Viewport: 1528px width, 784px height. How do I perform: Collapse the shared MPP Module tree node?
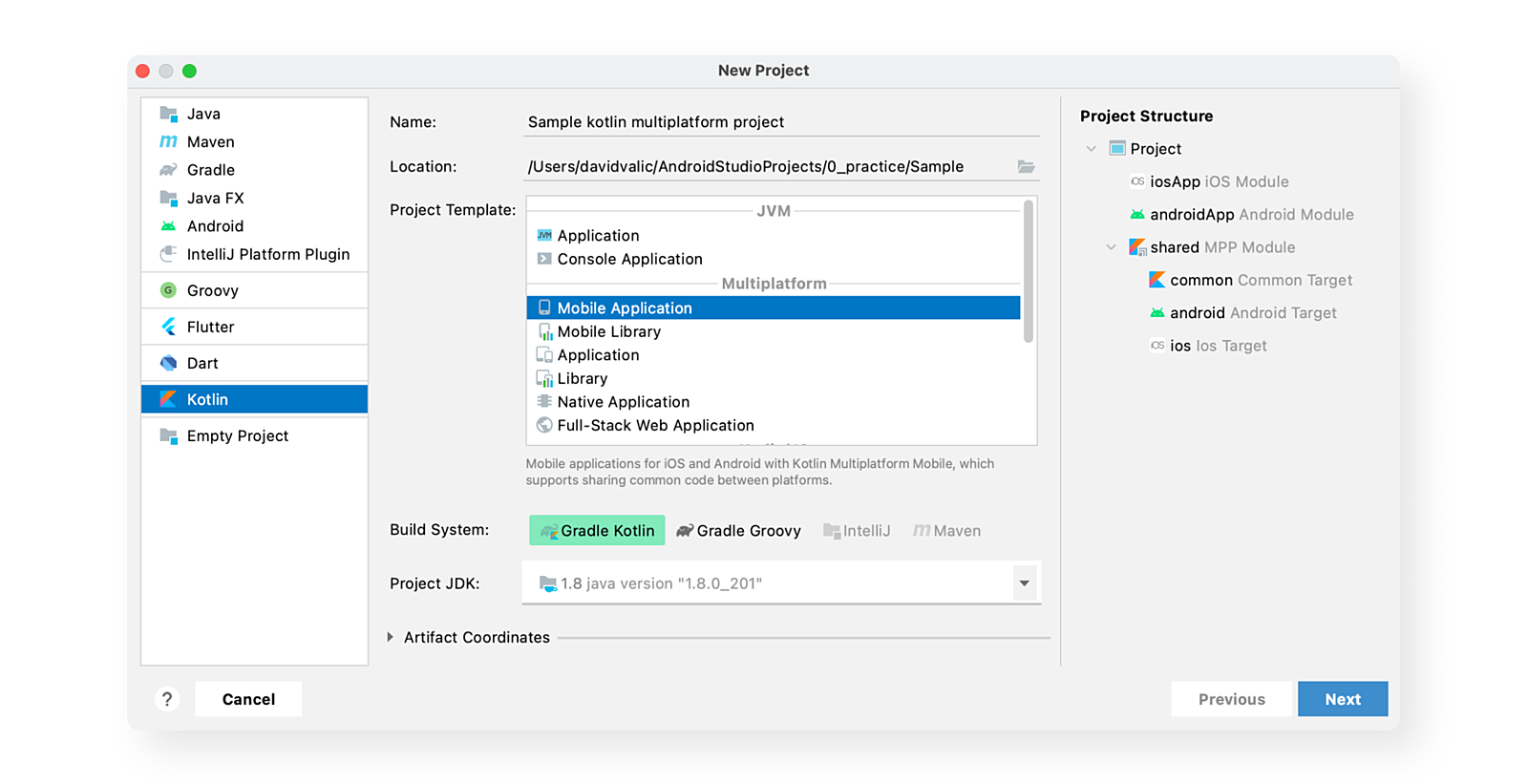1111,247
